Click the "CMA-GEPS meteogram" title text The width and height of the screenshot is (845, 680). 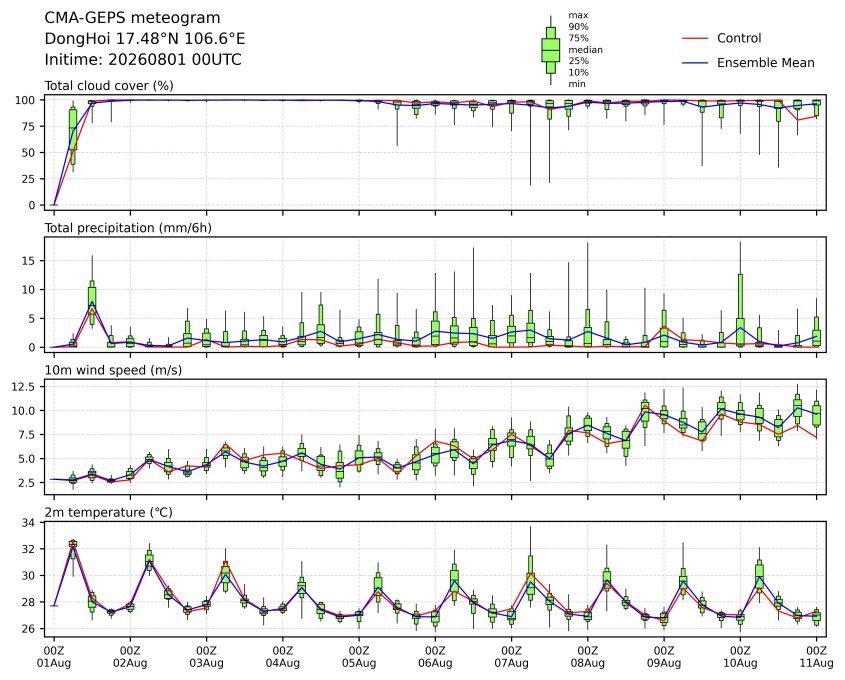coord(132,18)
